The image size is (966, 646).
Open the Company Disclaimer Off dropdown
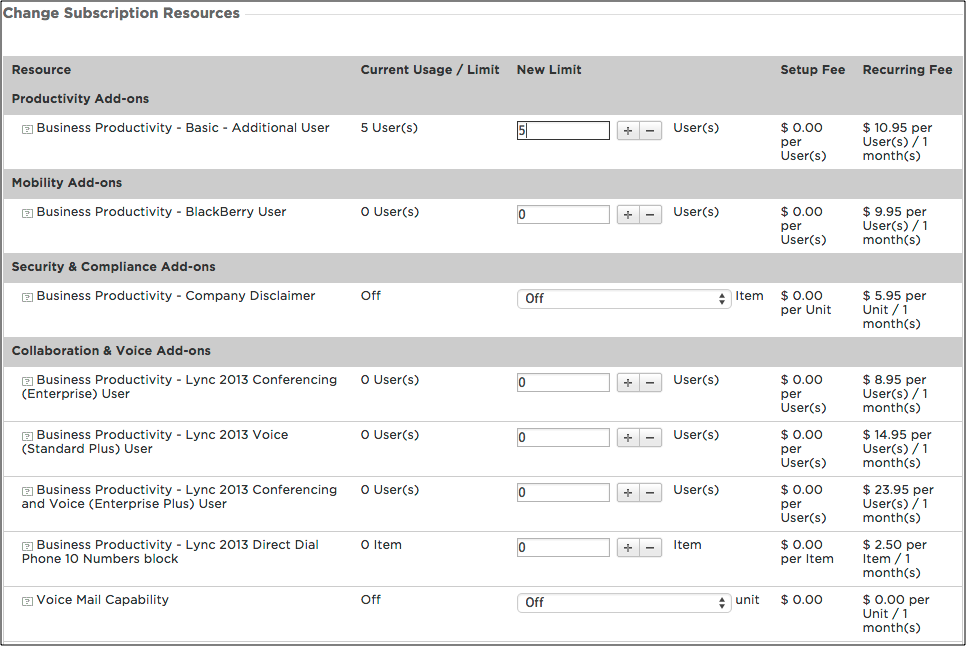[624, 299]
